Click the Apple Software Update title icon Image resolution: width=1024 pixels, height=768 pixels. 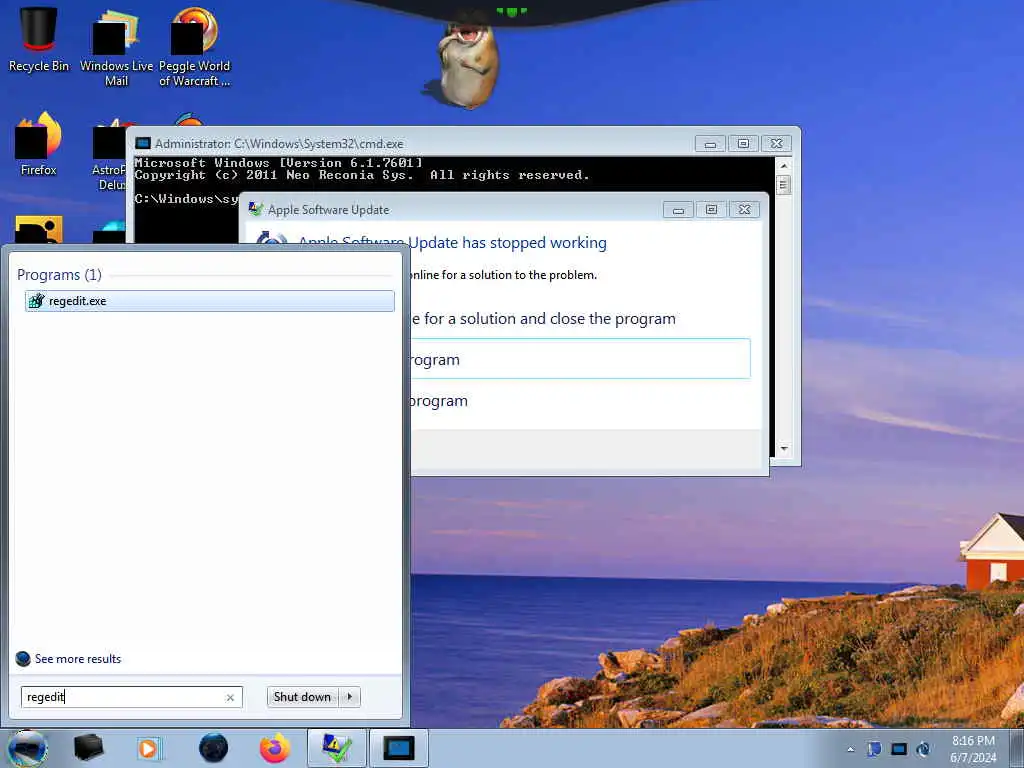[256, 210]
